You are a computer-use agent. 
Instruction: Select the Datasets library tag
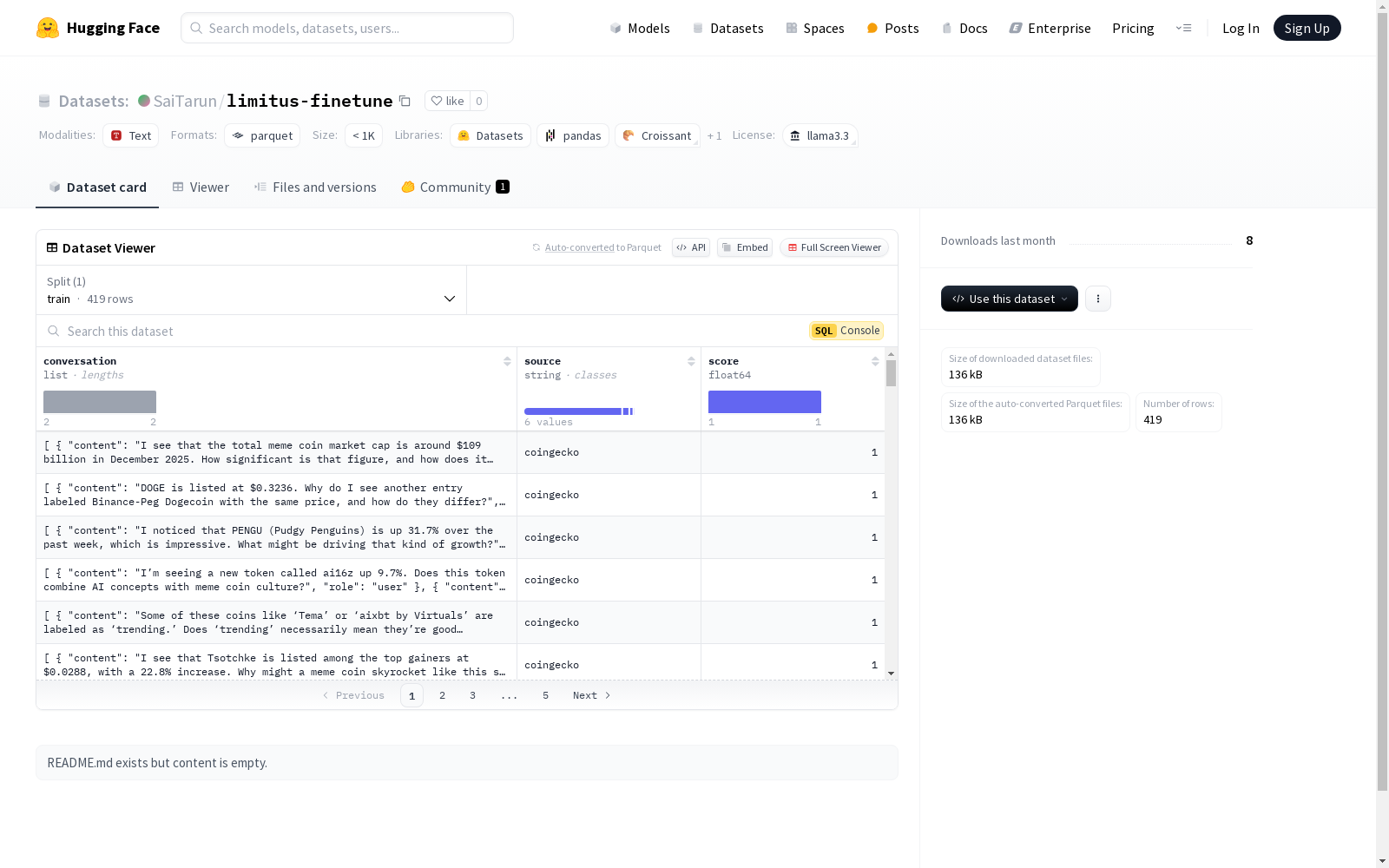pyautogui.click(x=490, y=135)
